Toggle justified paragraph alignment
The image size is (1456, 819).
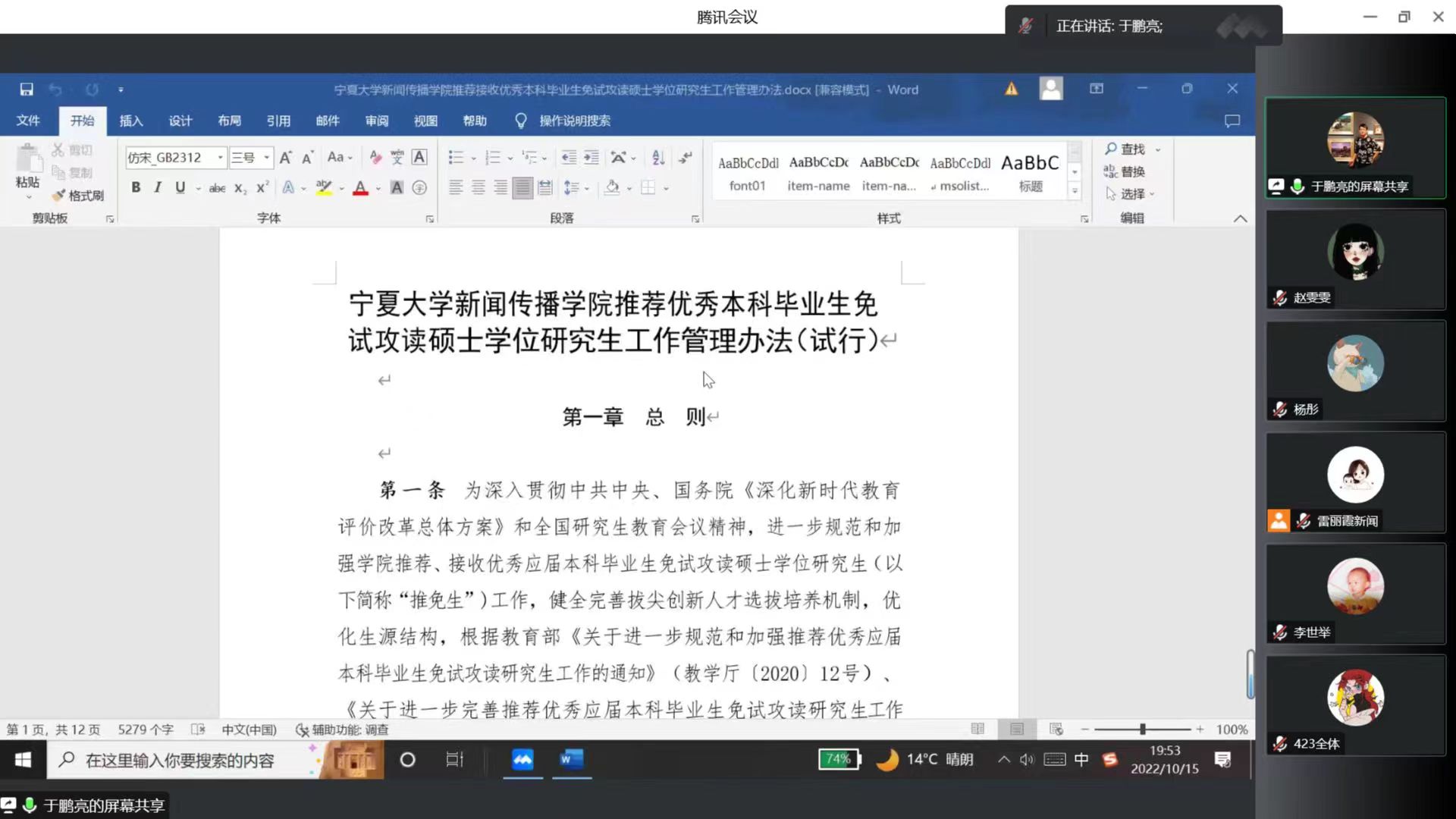(522, 188)
